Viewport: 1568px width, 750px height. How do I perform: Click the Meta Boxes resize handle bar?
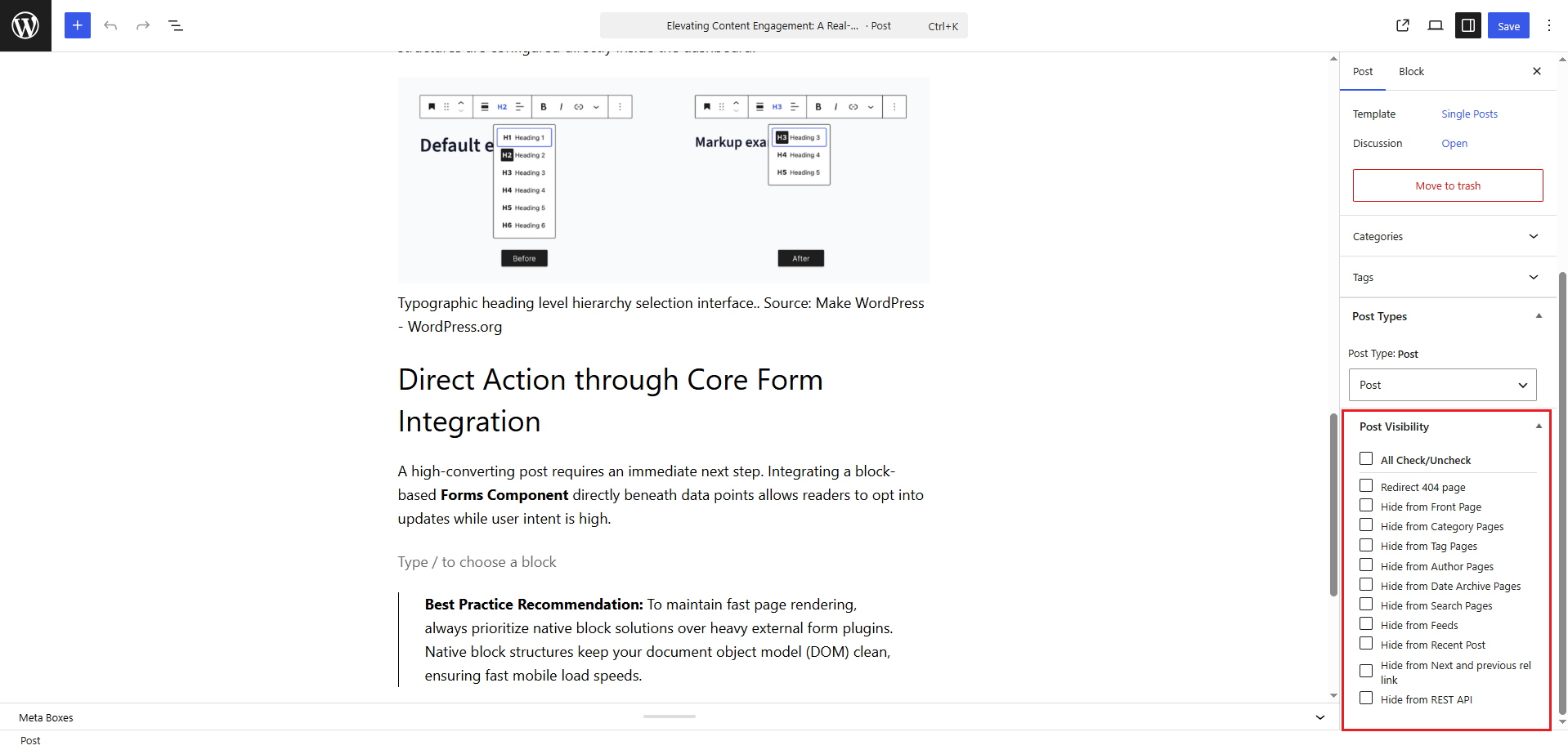(x=670, y=717)
